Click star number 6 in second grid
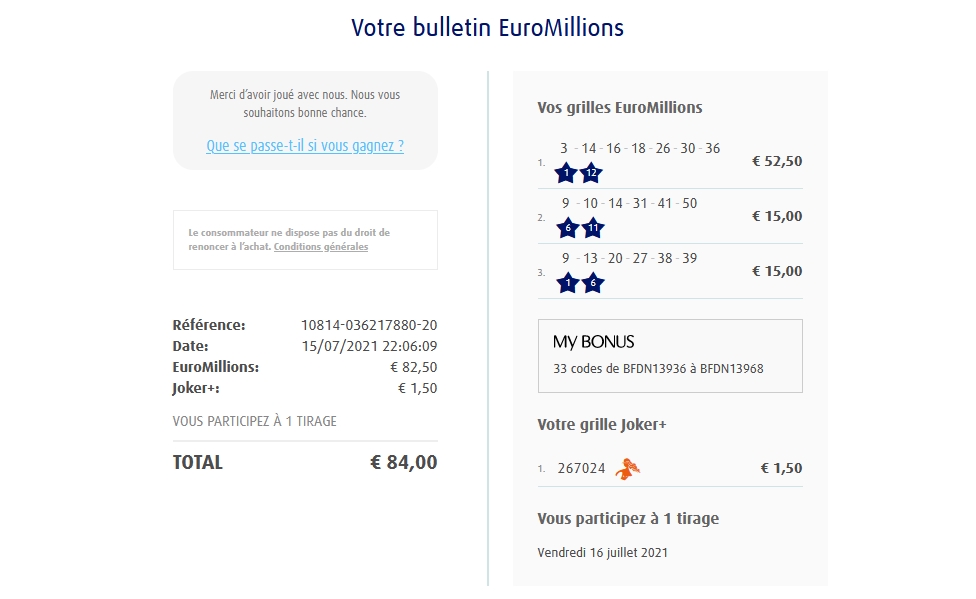Screen dimensions: 976x599 pyautogui.click(x=568, y=228)
